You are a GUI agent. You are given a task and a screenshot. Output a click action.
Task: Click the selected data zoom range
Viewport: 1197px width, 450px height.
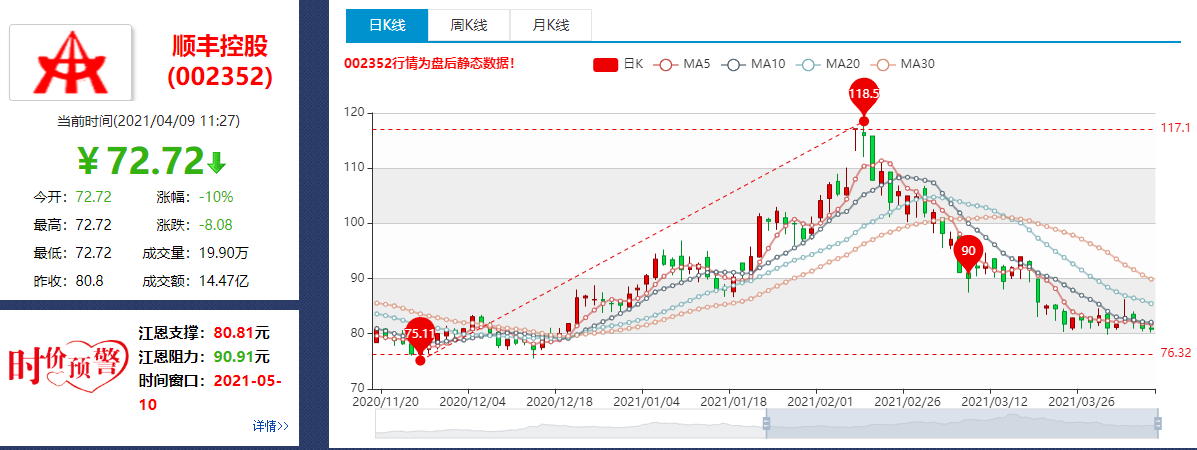(x=962, y=424)
